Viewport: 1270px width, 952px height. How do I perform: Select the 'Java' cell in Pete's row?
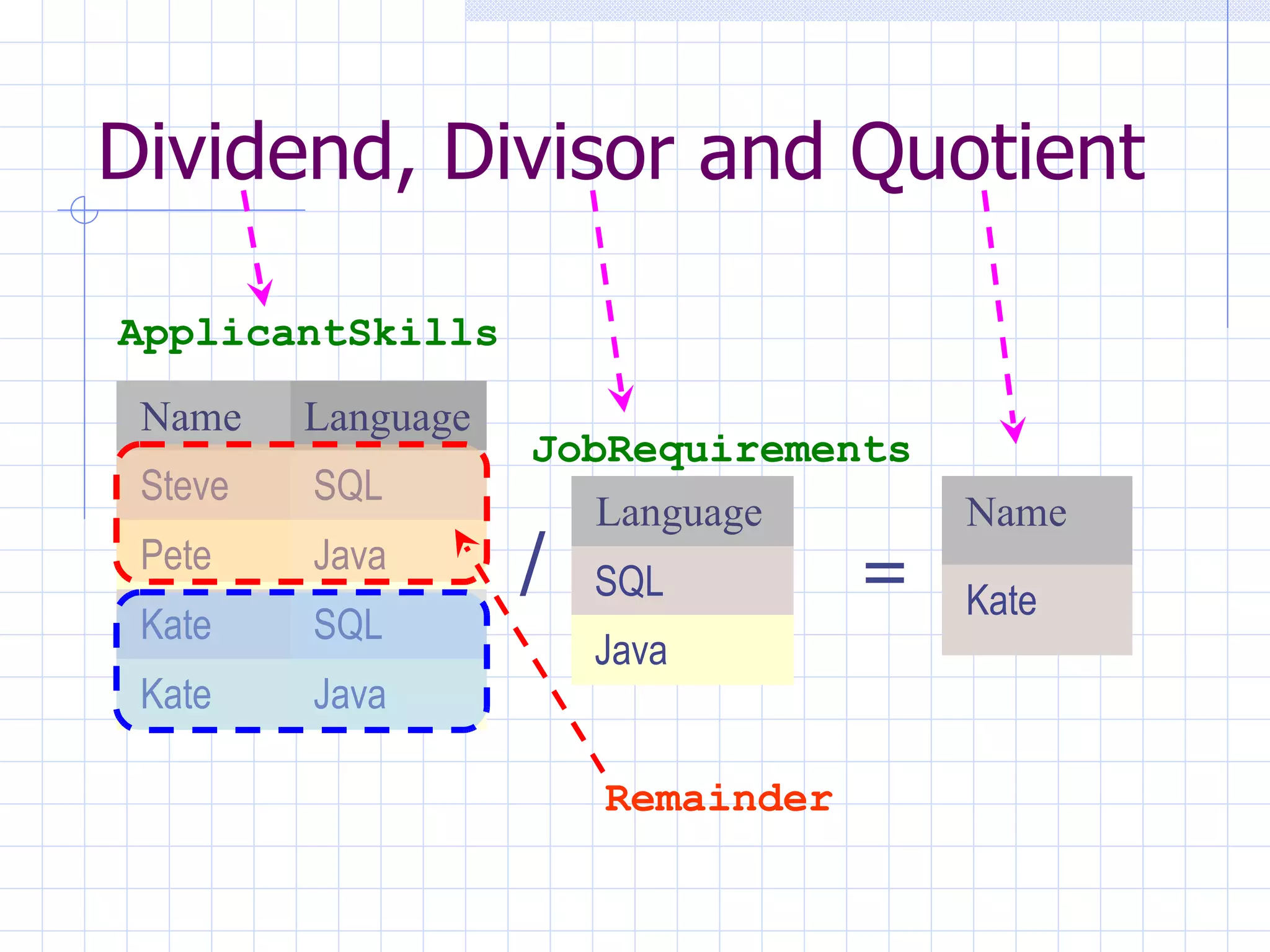click(x=388, y=554)
